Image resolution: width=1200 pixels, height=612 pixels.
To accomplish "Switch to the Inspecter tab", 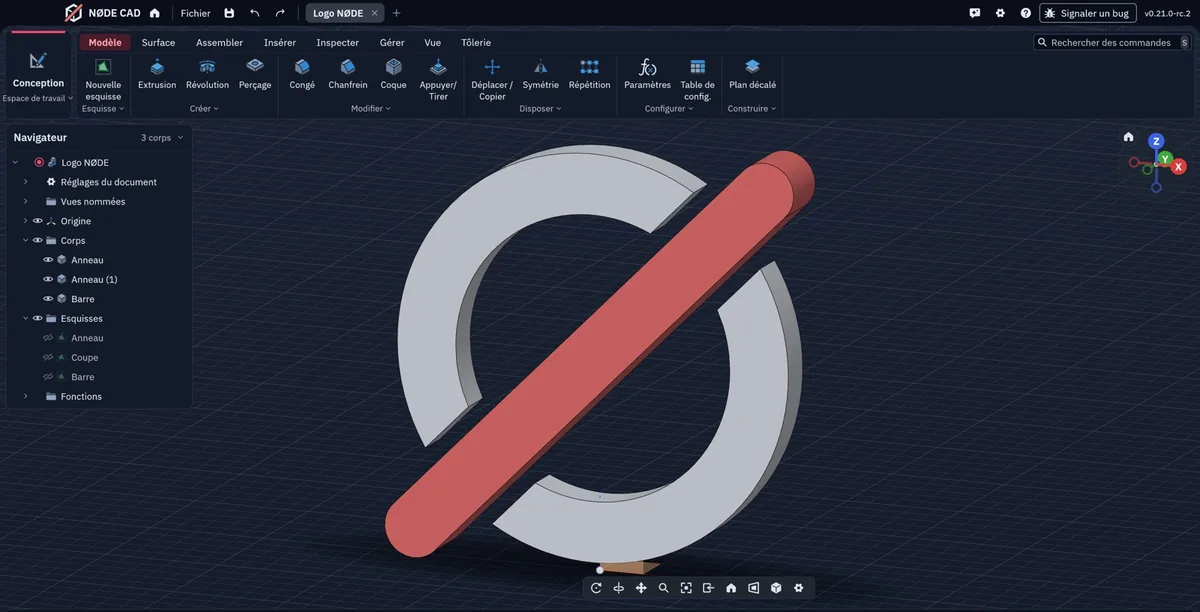I will 338,43.
